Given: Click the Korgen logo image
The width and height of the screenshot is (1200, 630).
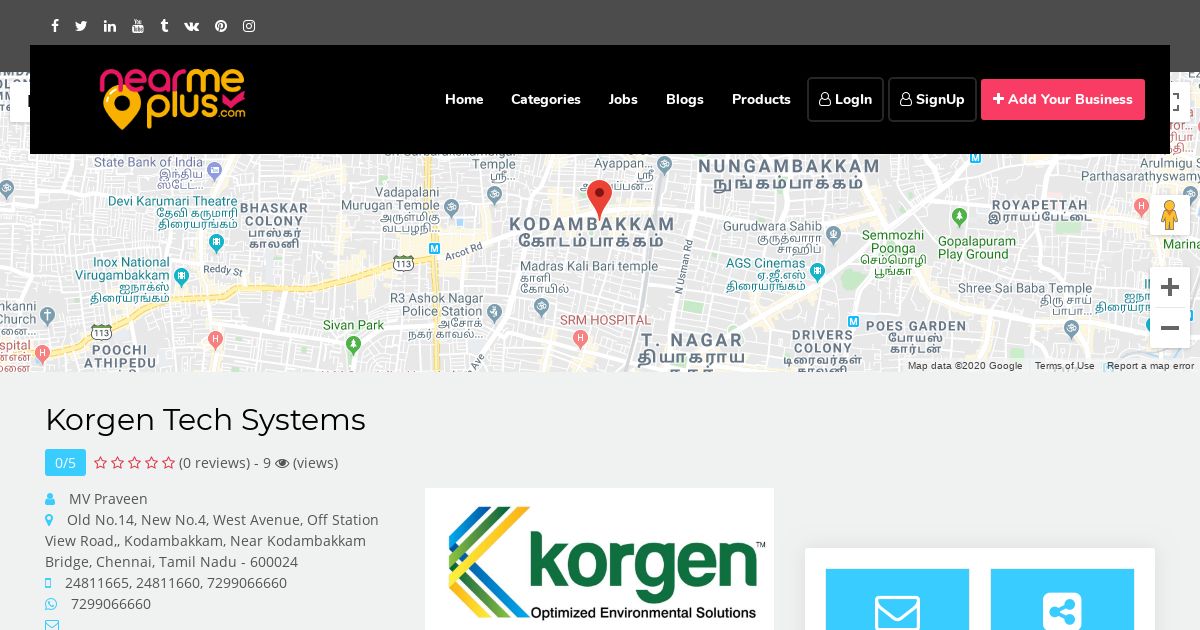Looking at the screenshot, I should coord(599,559).
